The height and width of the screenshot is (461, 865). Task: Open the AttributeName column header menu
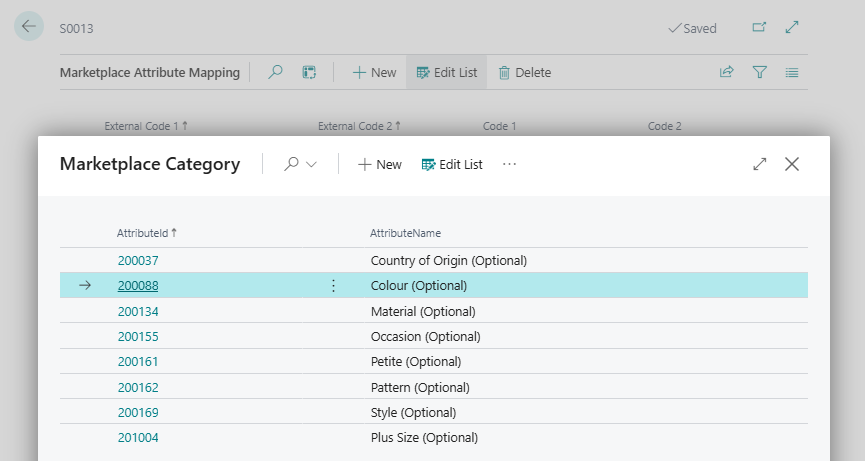coord(405,232)
